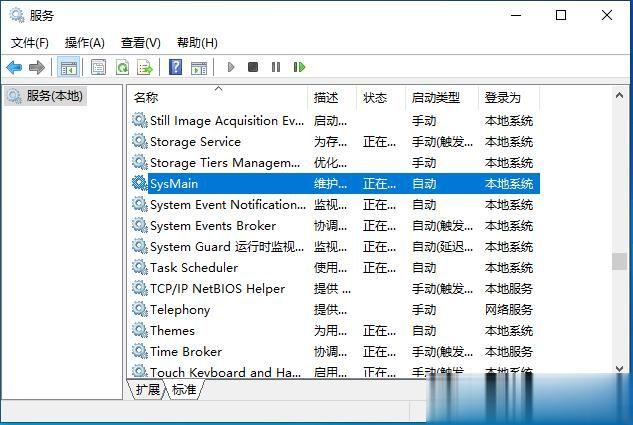Open the Properties toolbar icon
633x425 pixels.
[x=98, y=67]
